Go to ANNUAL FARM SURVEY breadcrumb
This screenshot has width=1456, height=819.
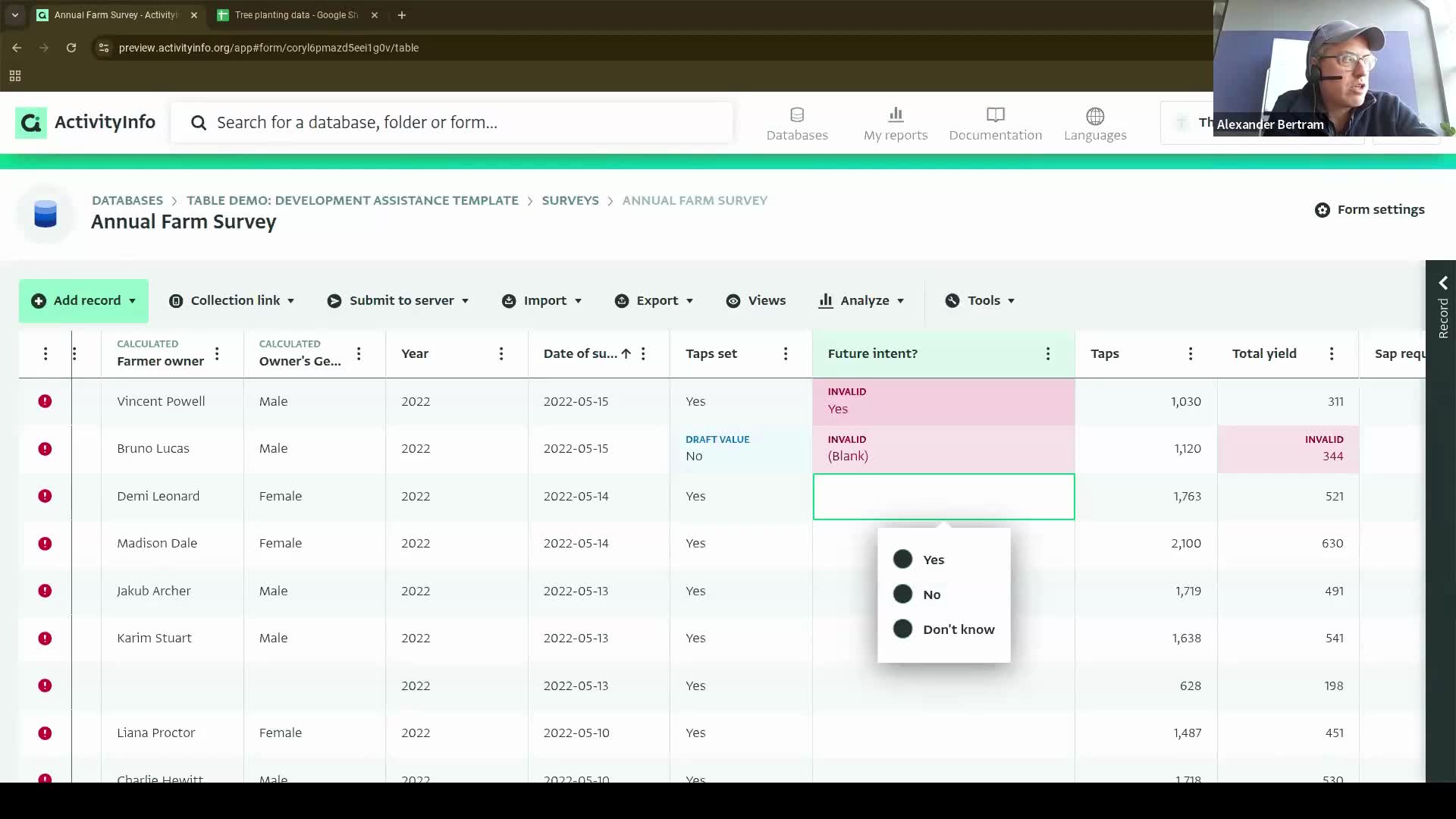[x=695, y=200]
